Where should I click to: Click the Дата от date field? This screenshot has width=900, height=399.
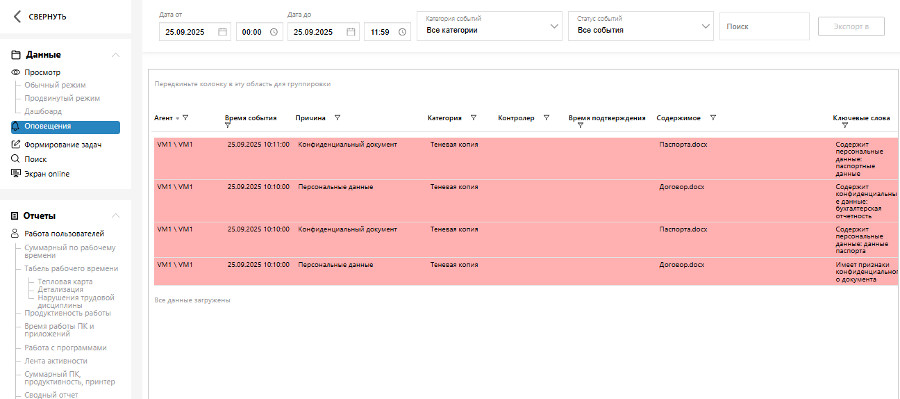coord(195,32)
